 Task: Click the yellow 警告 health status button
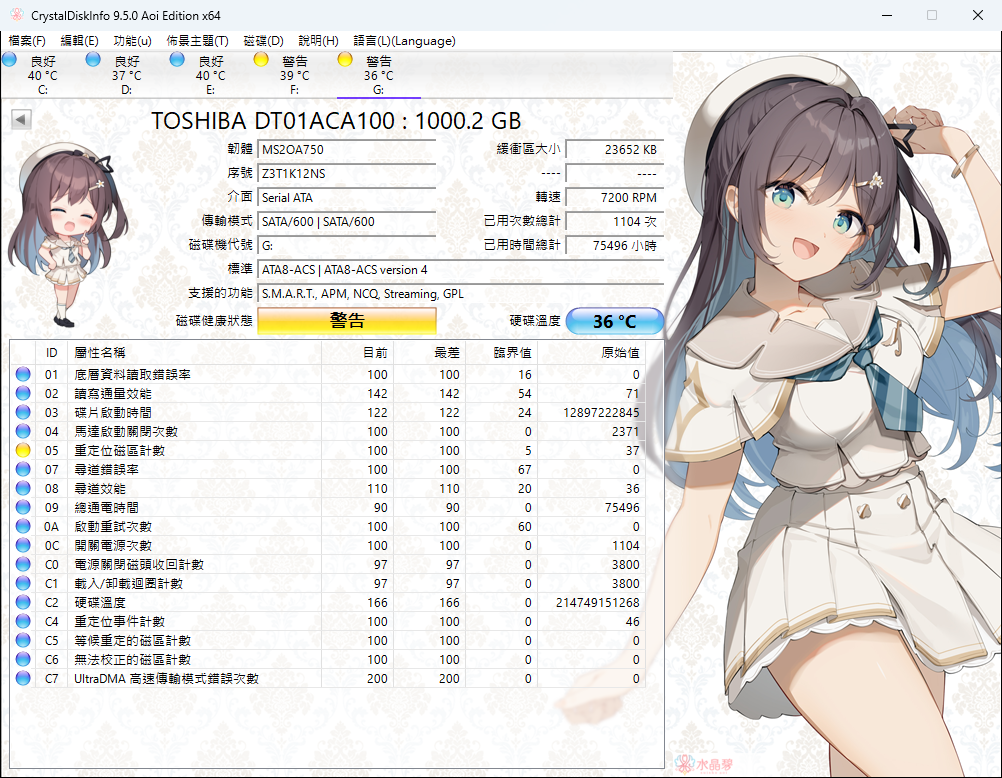click(347, 321)
